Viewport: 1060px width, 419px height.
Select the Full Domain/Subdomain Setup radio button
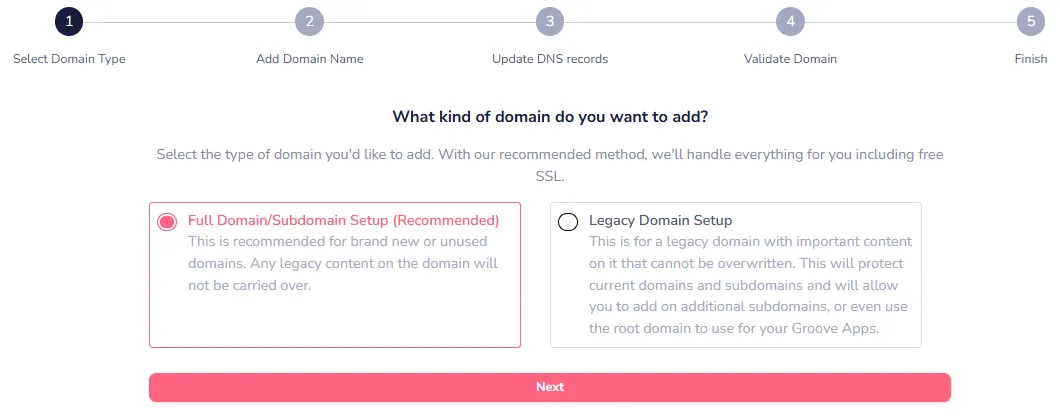coord(167,222)
